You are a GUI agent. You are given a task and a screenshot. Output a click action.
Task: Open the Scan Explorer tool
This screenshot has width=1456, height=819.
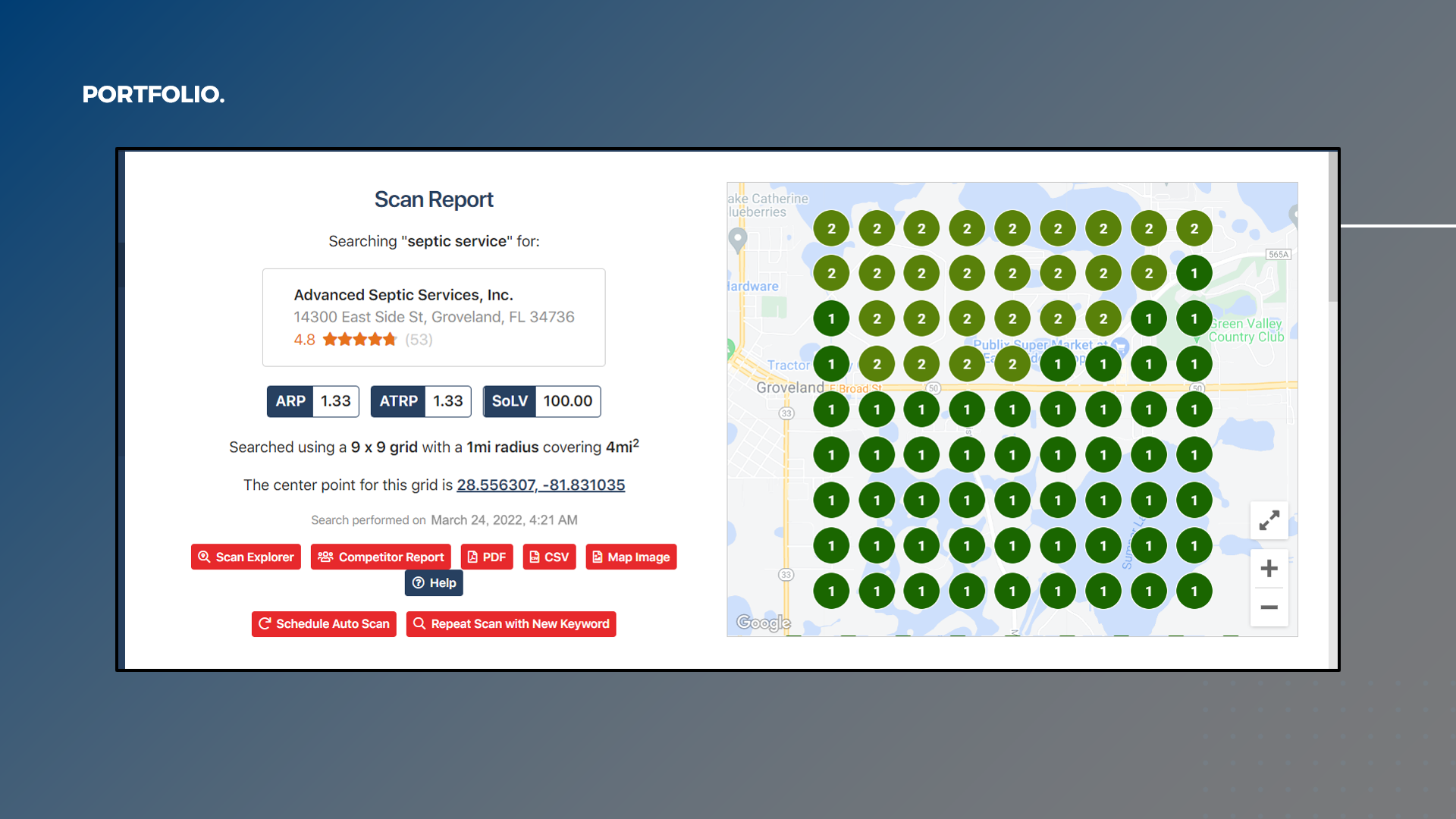click(x=246, y=557)
